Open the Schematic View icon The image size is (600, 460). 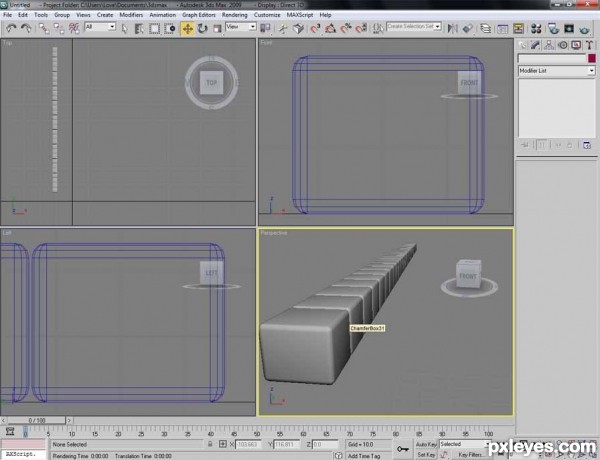pyautogui.click(x=518, y=29)
